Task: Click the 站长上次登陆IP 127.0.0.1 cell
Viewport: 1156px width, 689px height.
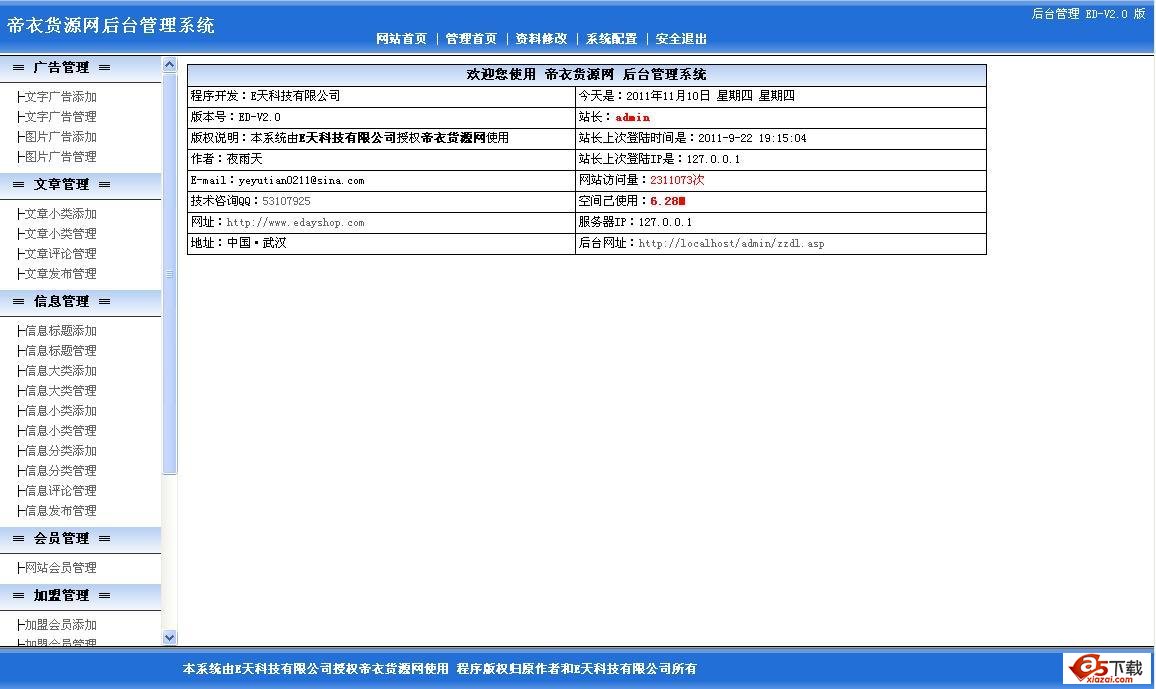Action: coord(781,159)
